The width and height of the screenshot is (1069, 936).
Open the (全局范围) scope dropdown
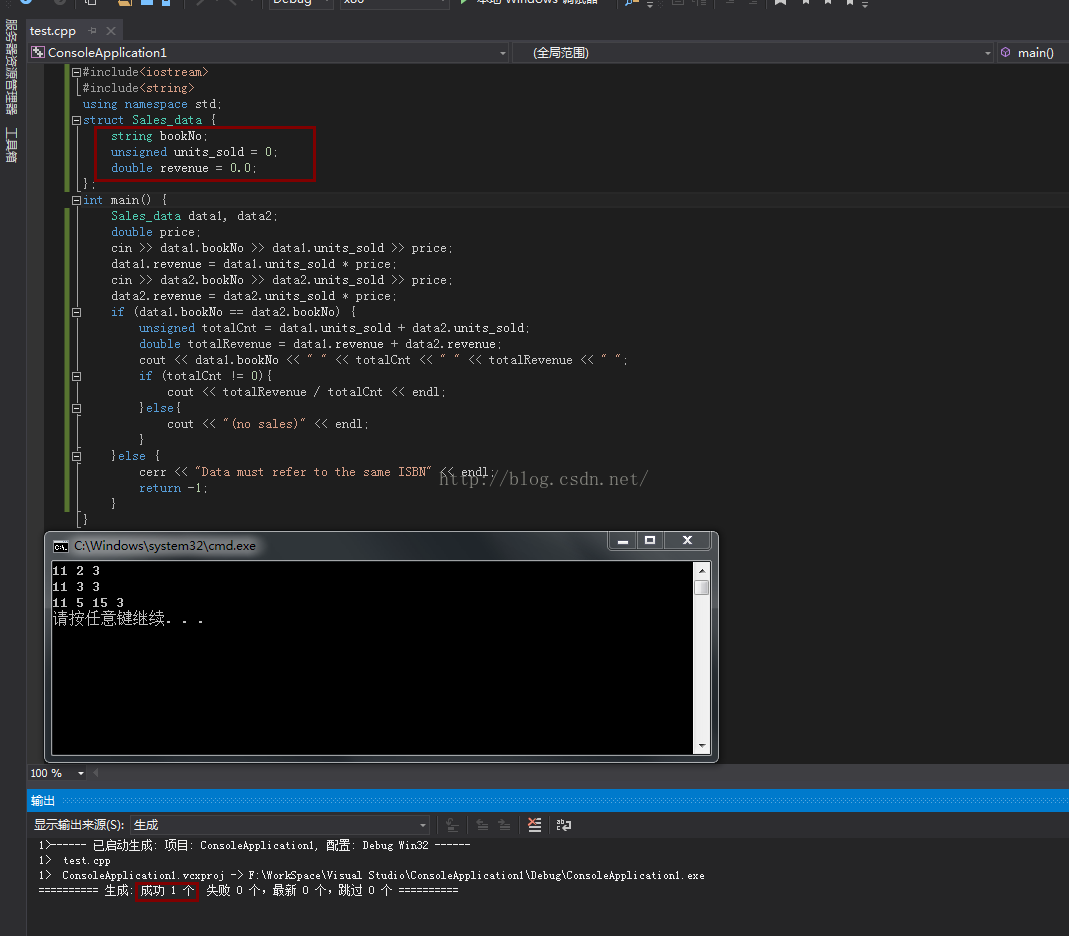987,53
